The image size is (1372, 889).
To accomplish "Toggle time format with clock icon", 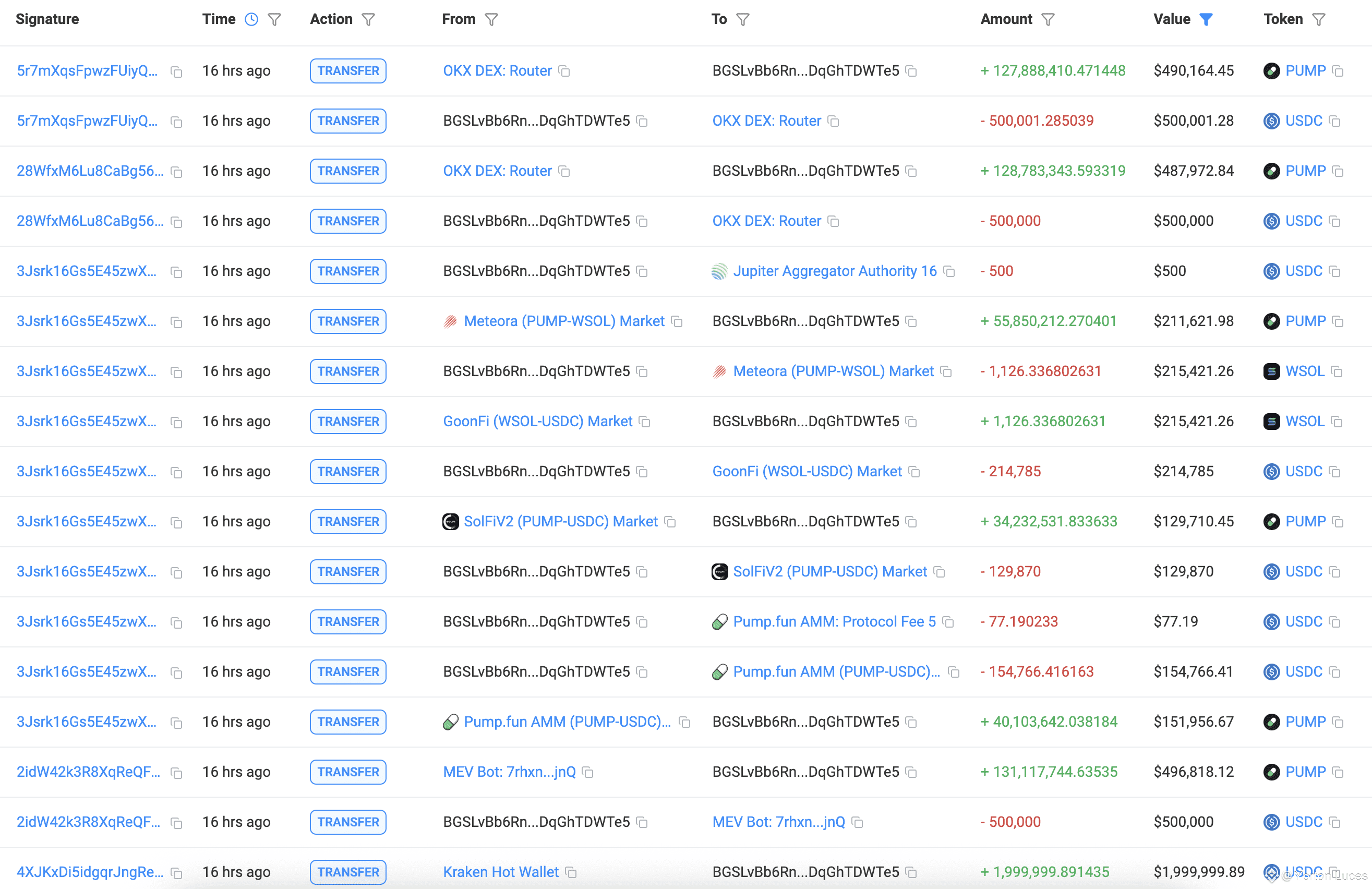I will 251,20.
